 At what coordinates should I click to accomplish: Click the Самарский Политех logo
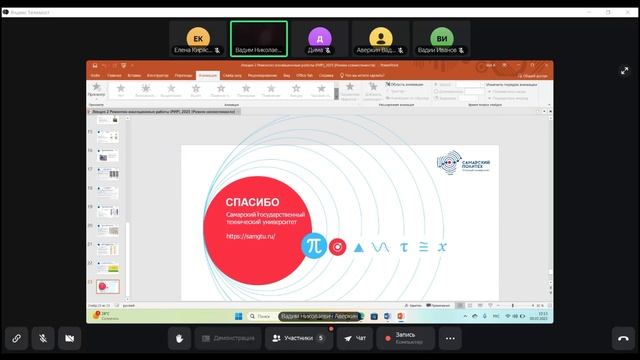click(463, 162)
